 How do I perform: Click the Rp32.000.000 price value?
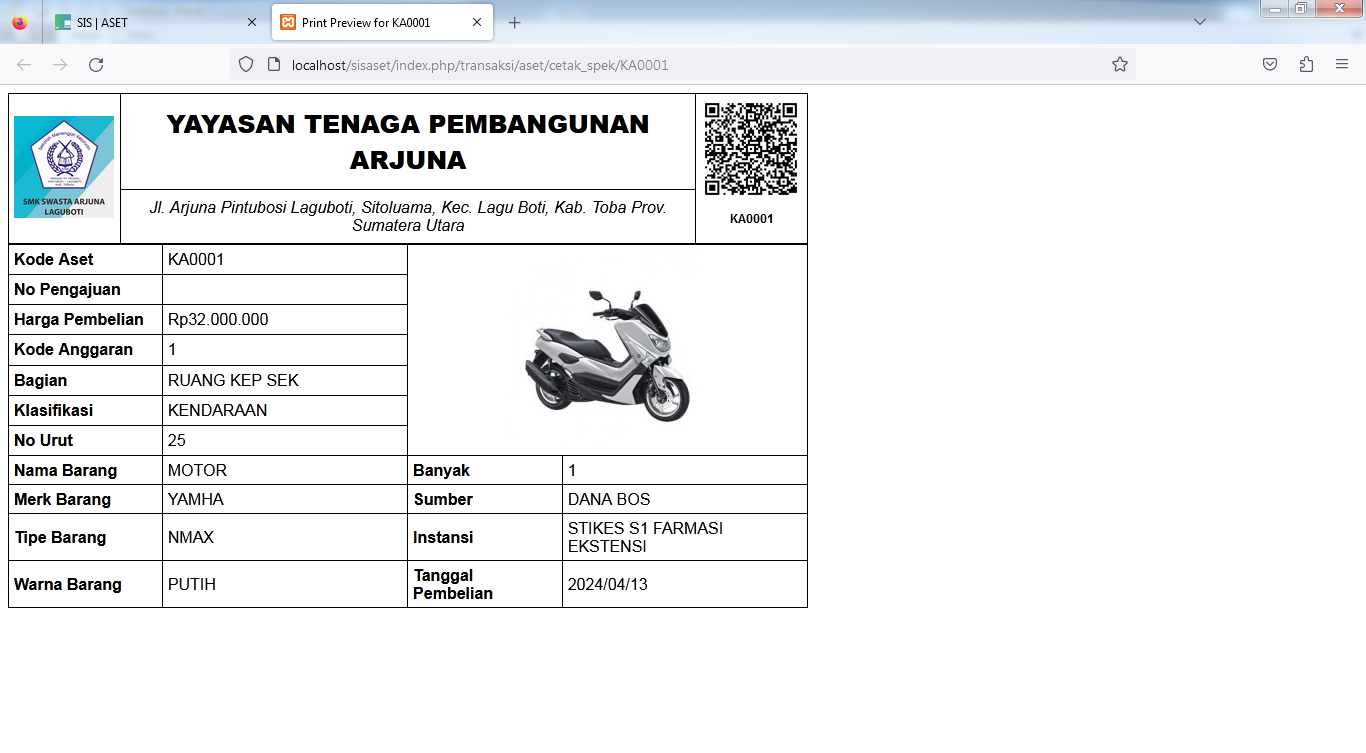[218, 320]
